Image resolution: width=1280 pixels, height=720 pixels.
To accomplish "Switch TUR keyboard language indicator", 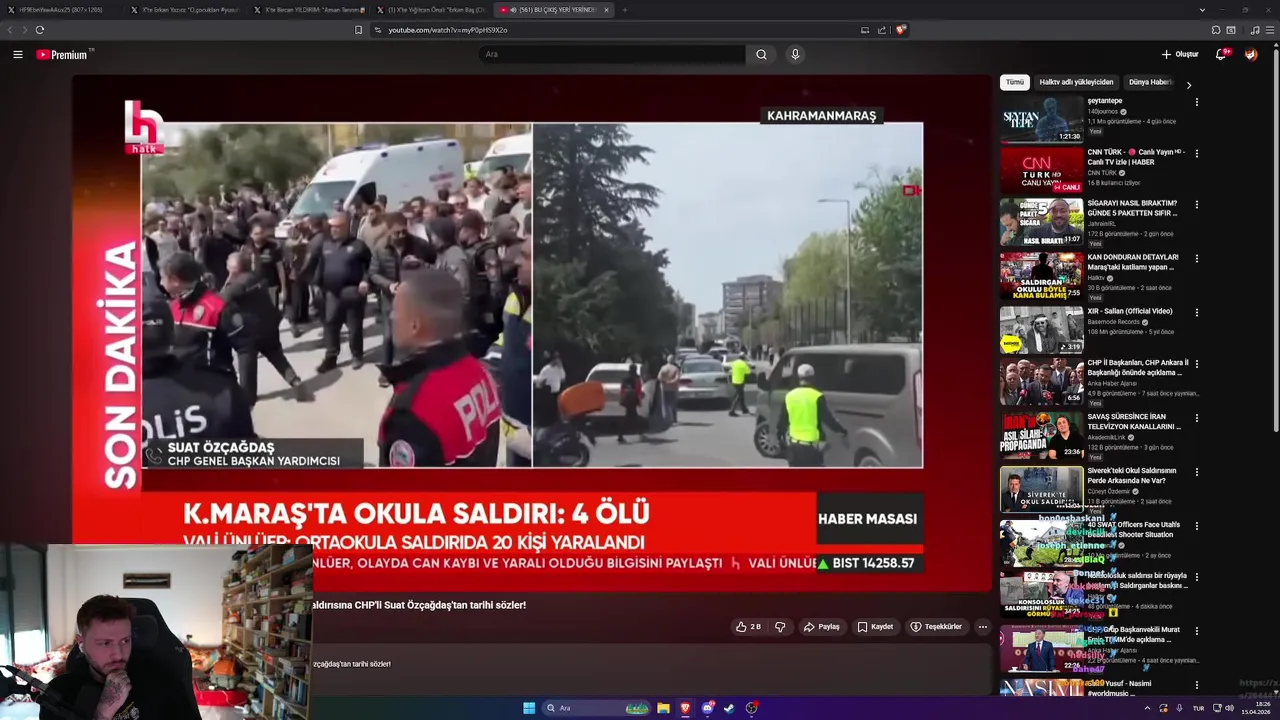I will coord(1198,708).
